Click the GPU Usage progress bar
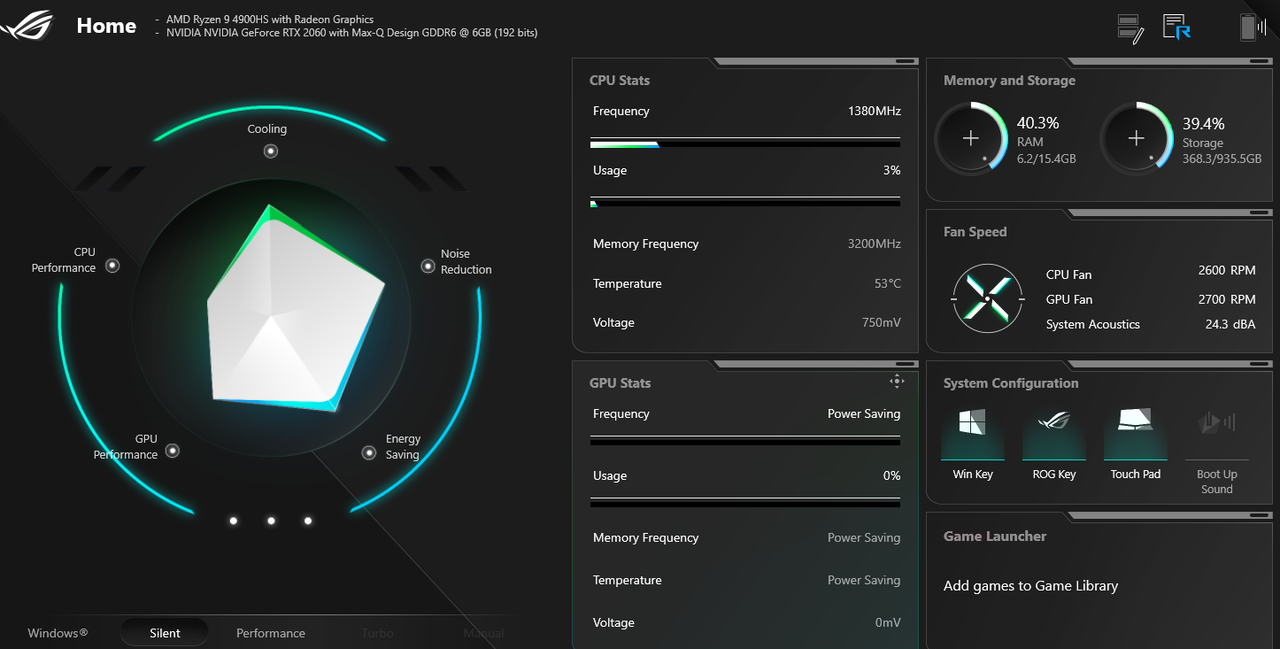The height and width of the screenshot is (649, 1280). pyautogui.click(x=745, y=502)
